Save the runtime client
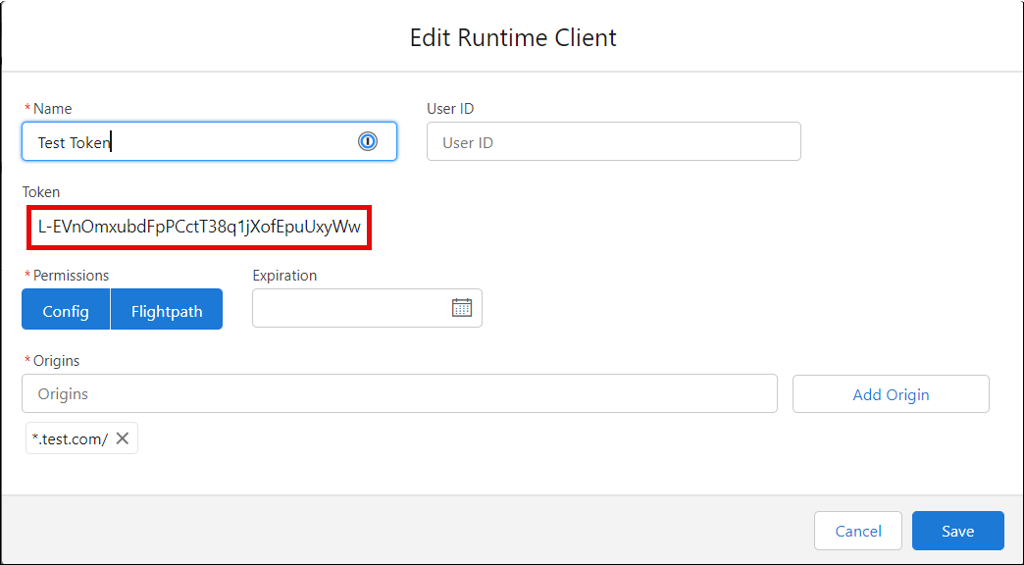This screenshot has height=565, width=1024. [x=958, y=530]
